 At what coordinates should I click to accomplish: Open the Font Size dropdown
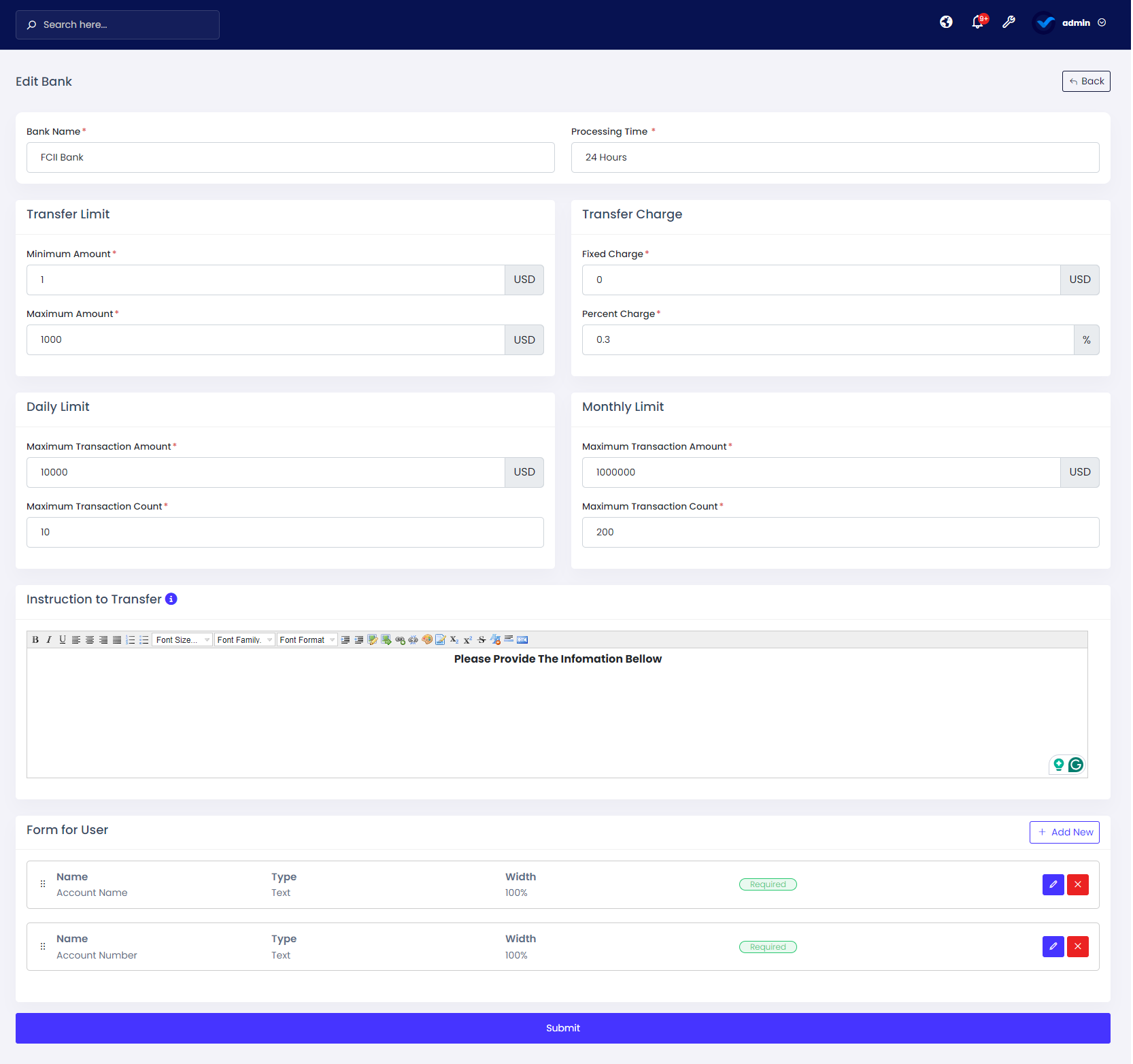pyautogui.click(x=182, y=639)
